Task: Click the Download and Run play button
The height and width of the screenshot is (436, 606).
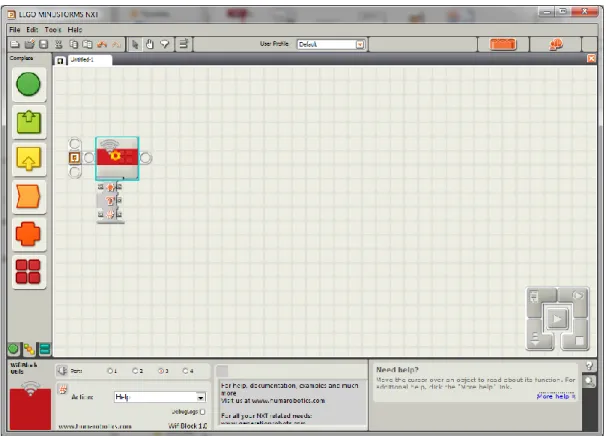Action: 557,319
